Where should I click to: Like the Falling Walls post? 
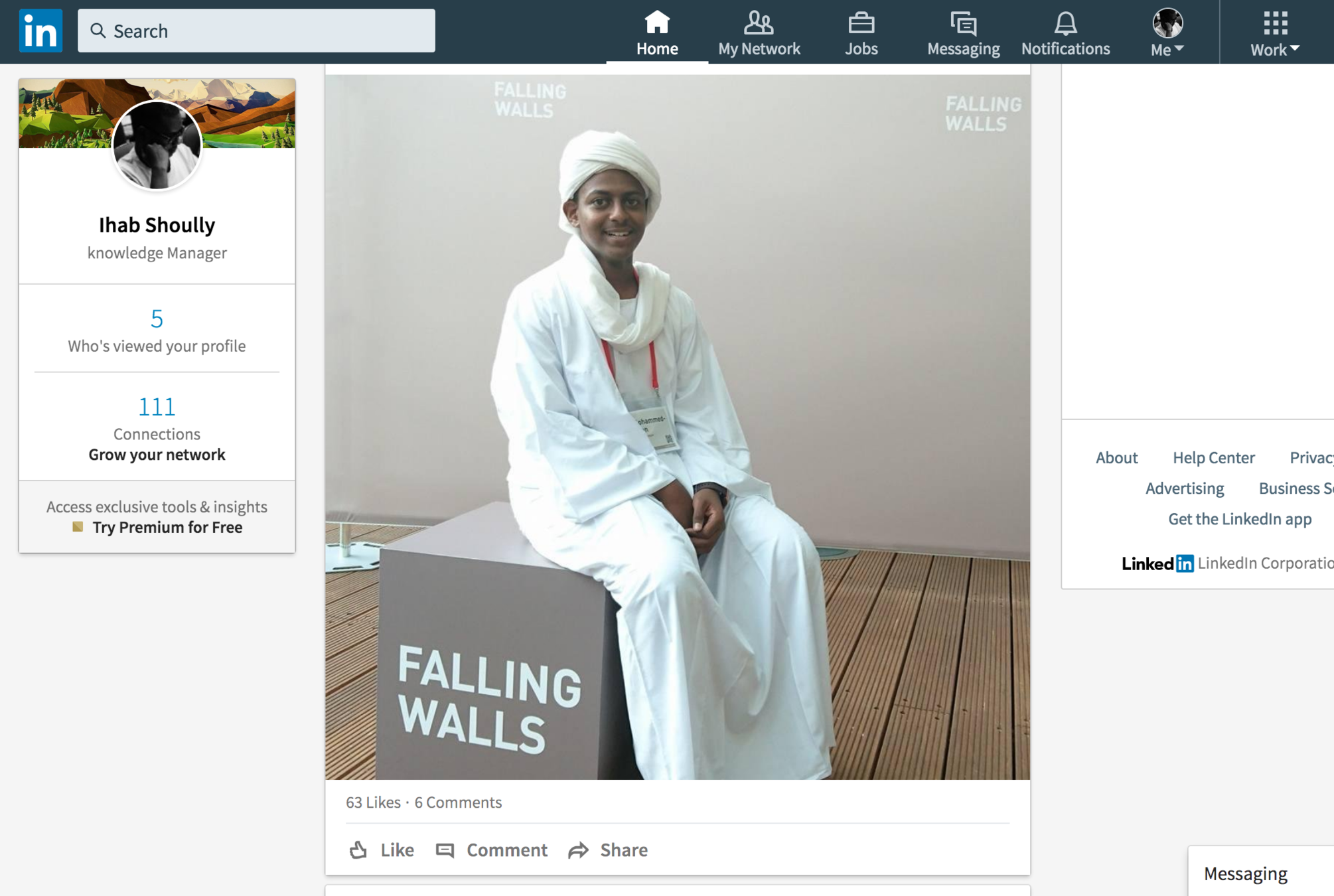click(x=382, y=850)
